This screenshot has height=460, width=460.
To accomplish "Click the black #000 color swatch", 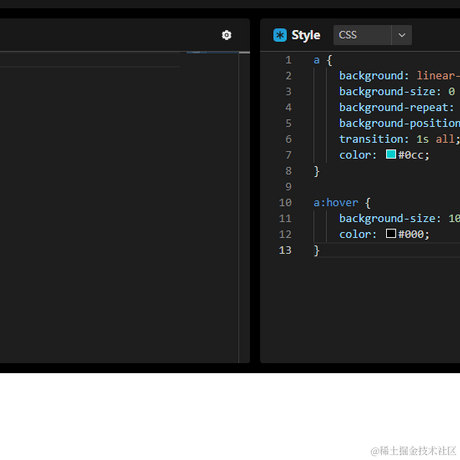I will click(x=391, y=233).
